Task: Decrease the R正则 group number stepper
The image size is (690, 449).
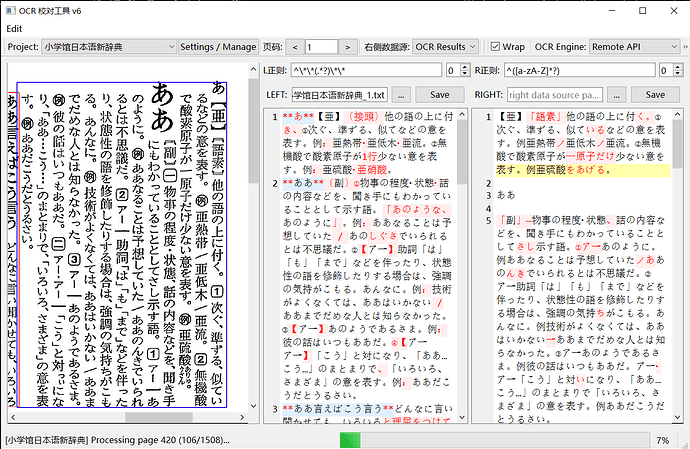Action: coord(678,74)
